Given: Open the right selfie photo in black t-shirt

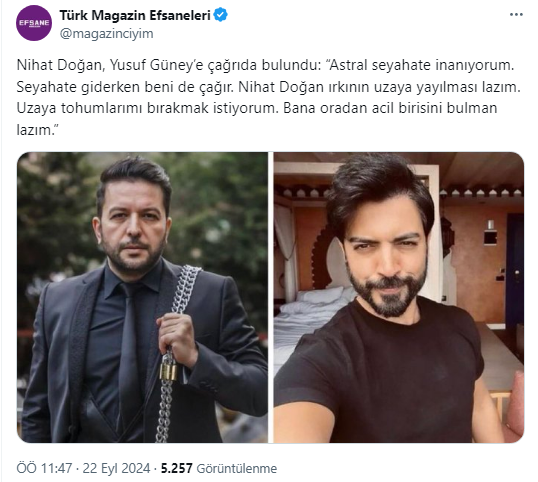Looking at the screenshot, I should point(399,297).
